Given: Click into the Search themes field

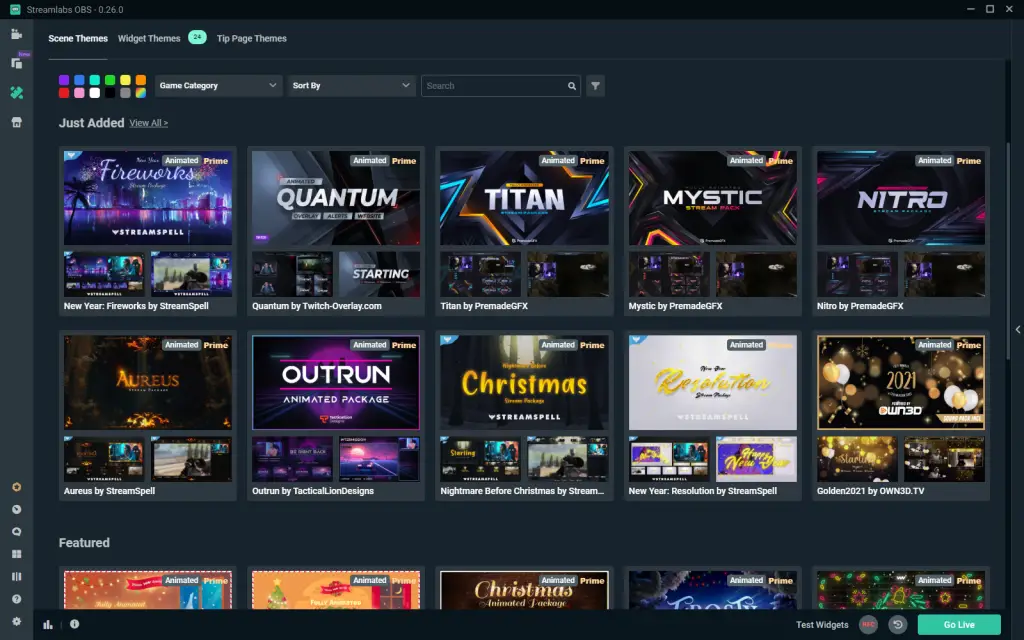Looking at the screenshot, I should [501, 86].
